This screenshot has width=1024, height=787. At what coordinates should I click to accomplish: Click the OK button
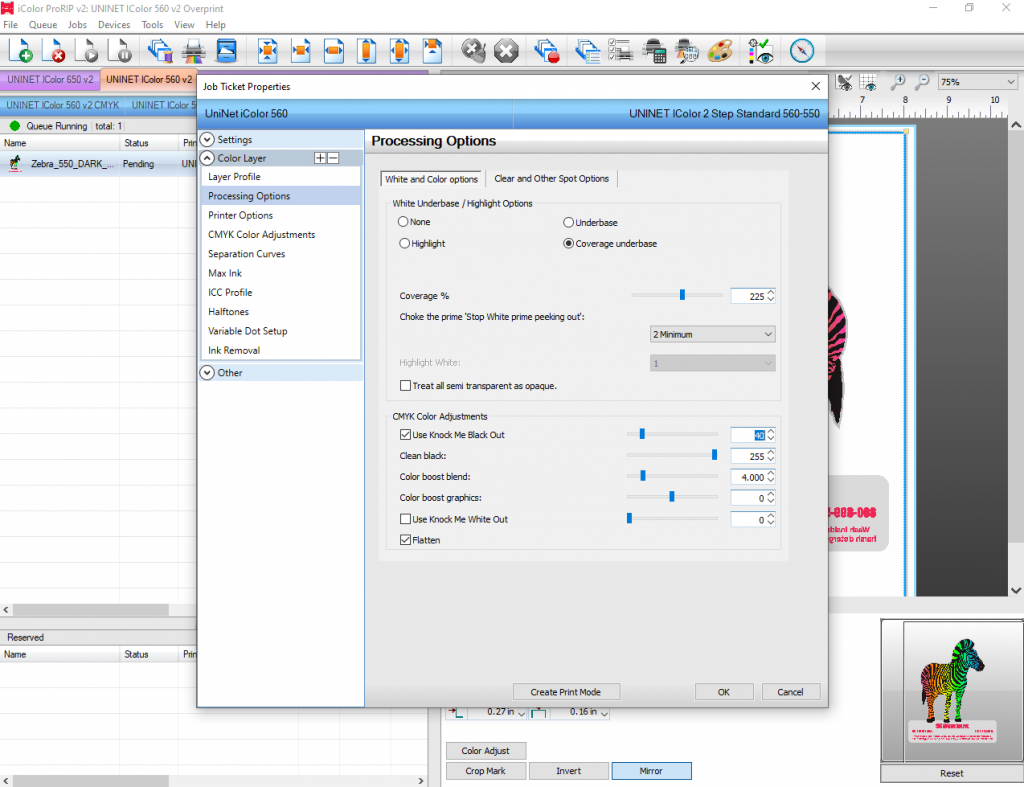[724, 692]
